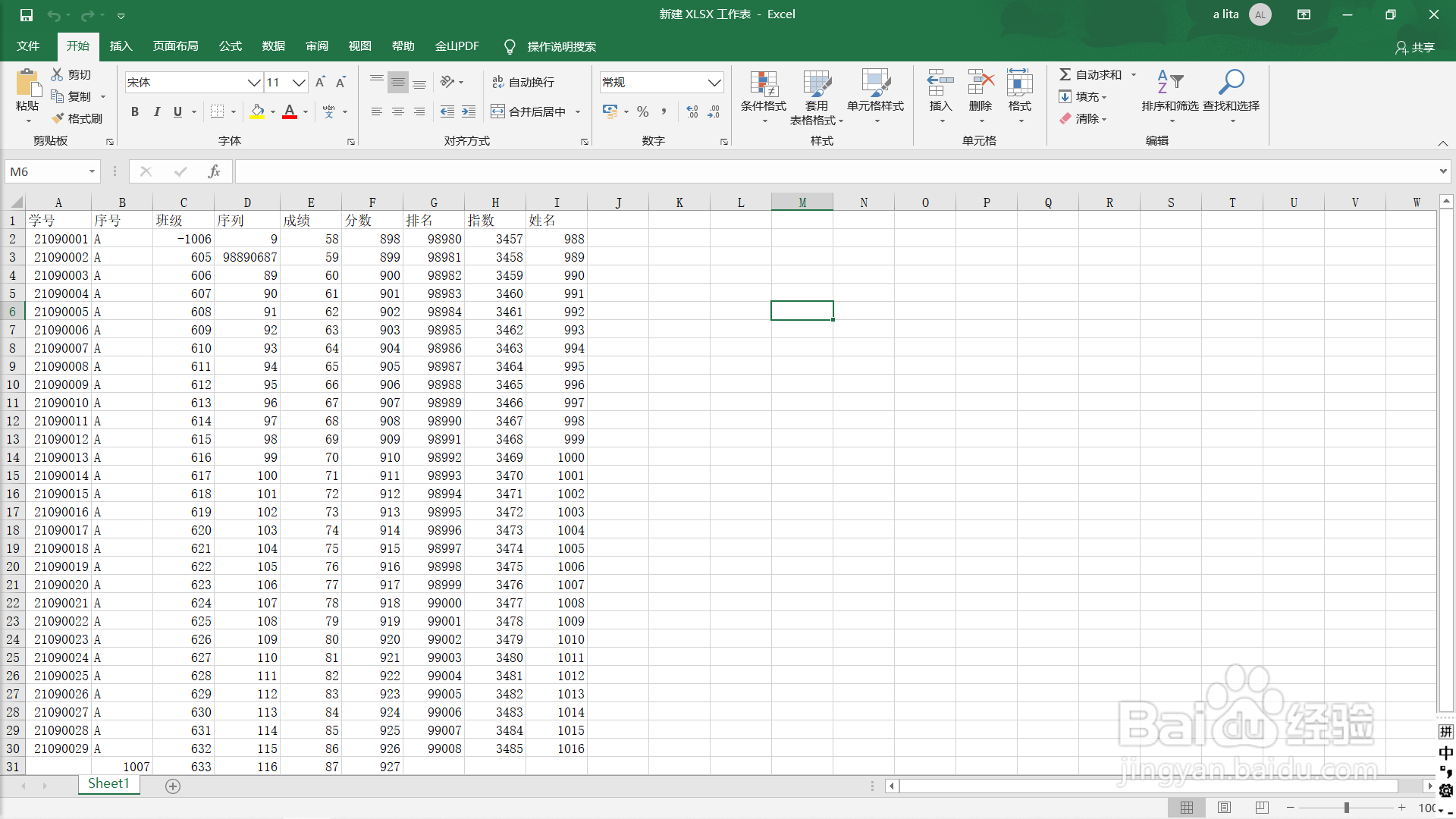
Task: Click the Insert Function fx icon
Action: (214, 171)
